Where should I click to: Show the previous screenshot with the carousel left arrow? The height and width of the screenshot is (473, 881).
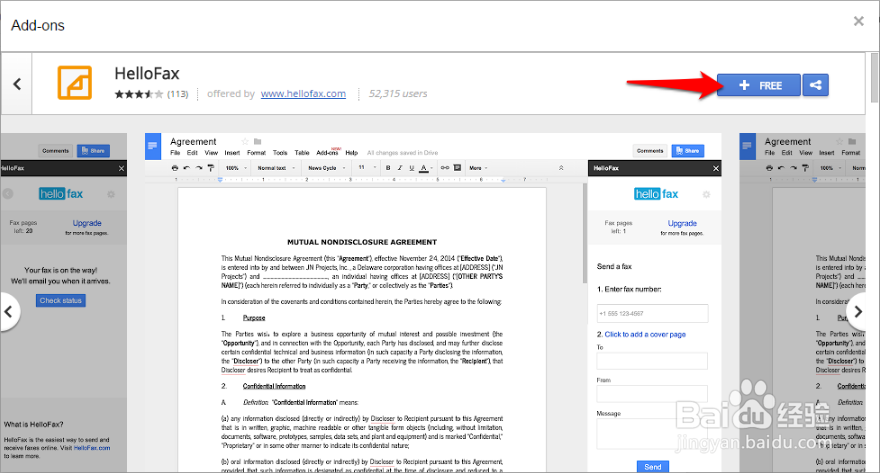pyautogui.click(x=9, y=311)
